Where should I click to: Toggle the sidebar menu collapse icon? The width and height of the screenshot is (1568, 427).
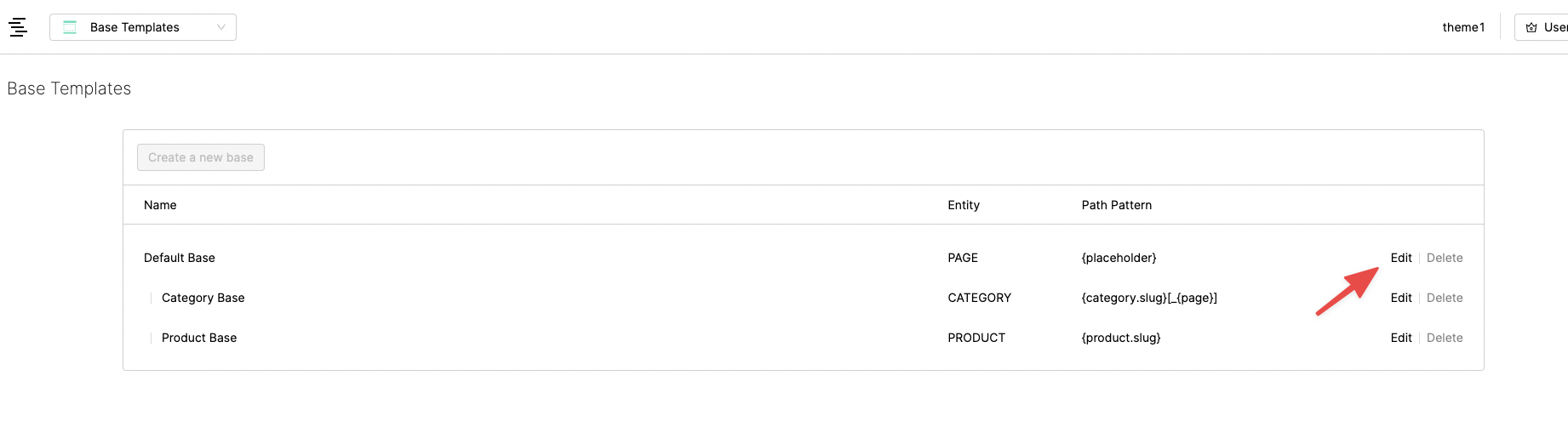click(x=18, y=27)
